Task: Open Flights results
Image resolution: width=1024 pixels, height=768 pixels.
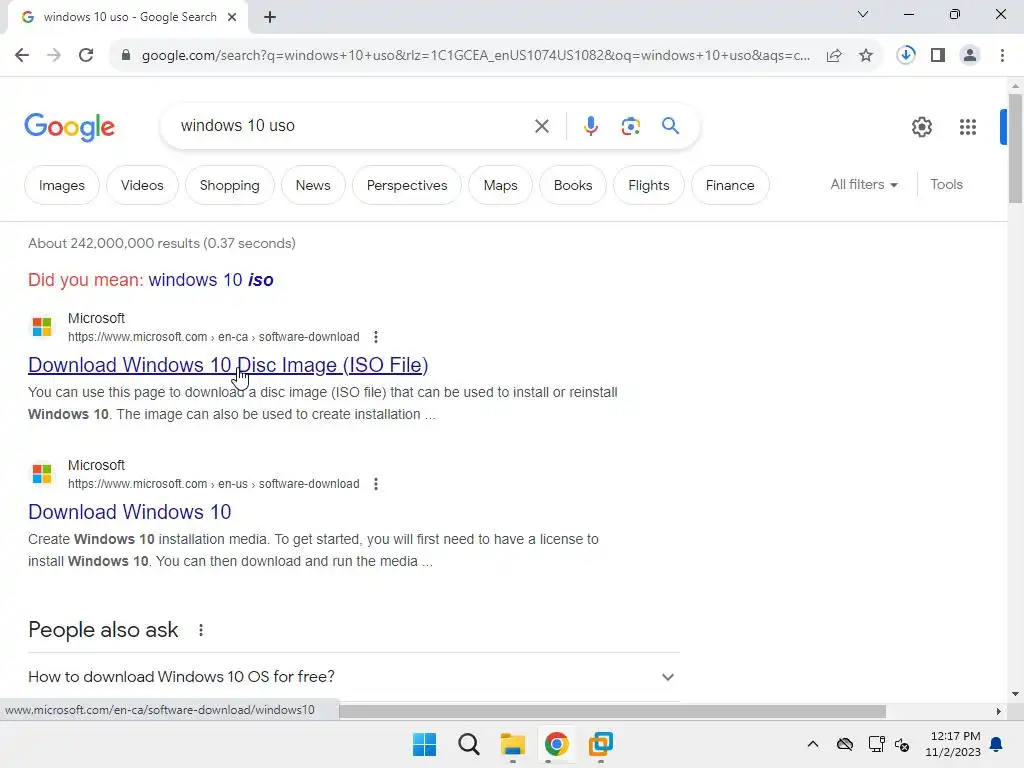Action: (648, 185)
